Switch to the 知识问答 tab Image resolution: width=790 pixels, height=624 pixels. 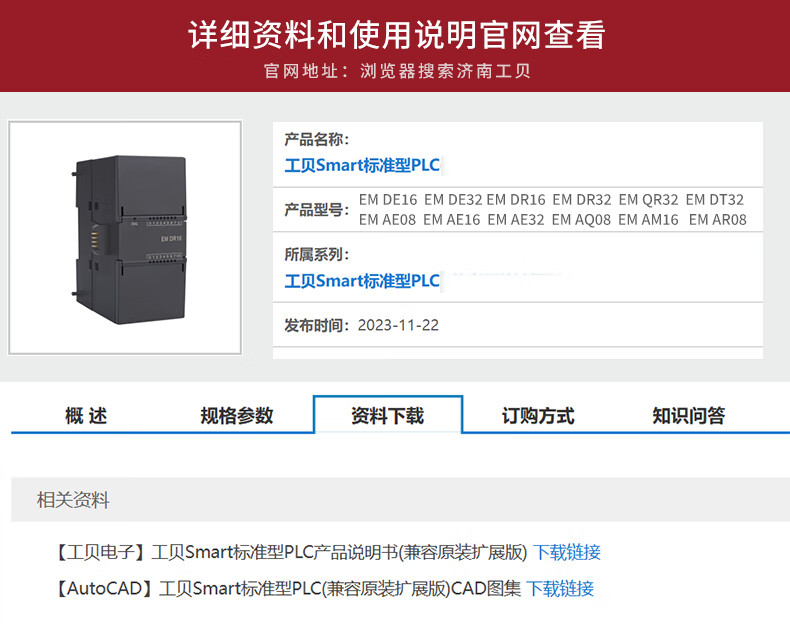688,416
